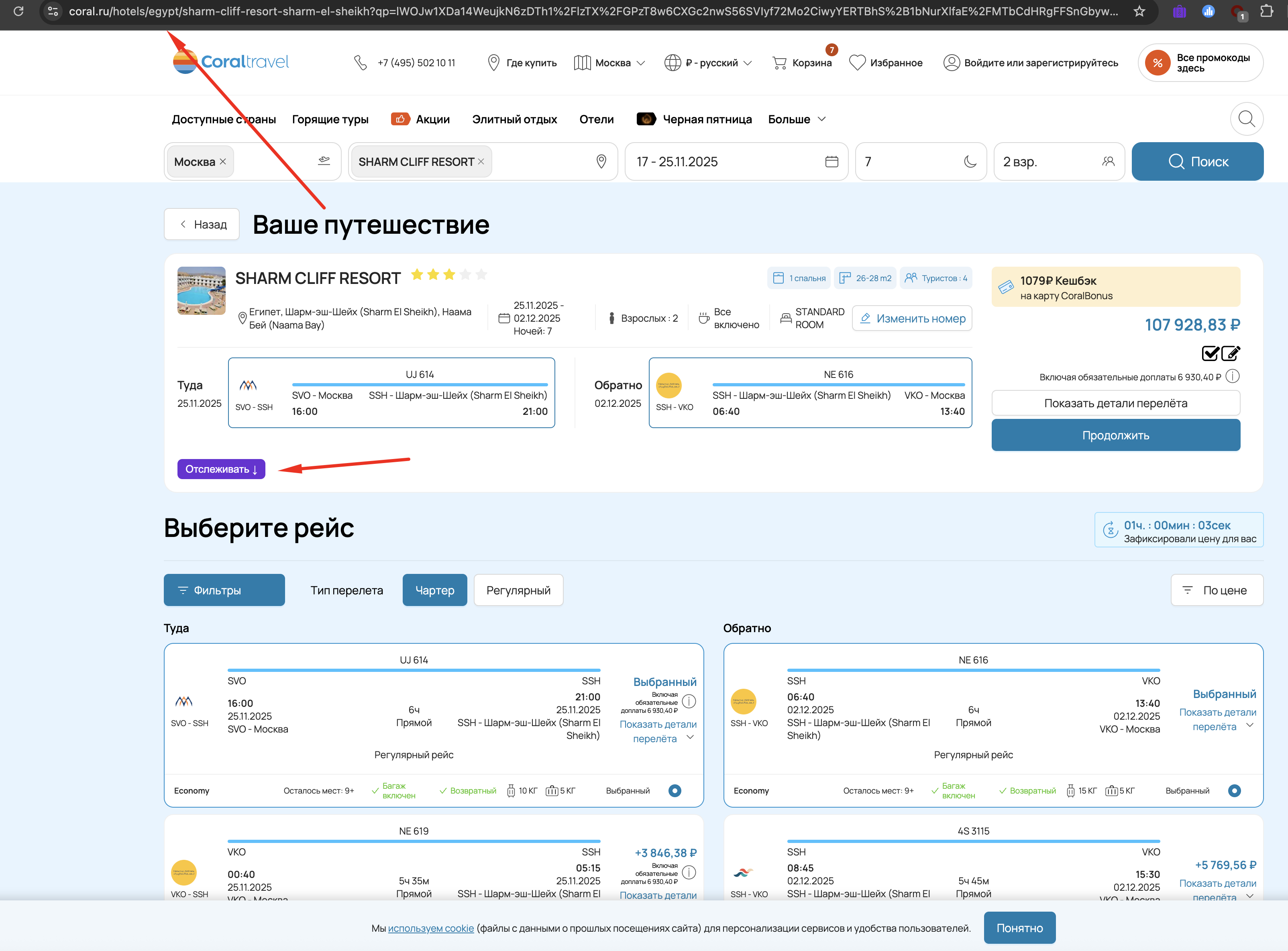The width and height of the screenshot is (1288, 951).
Task: Bookmark page with browser star icon
Action: (x=1139, y=11)
